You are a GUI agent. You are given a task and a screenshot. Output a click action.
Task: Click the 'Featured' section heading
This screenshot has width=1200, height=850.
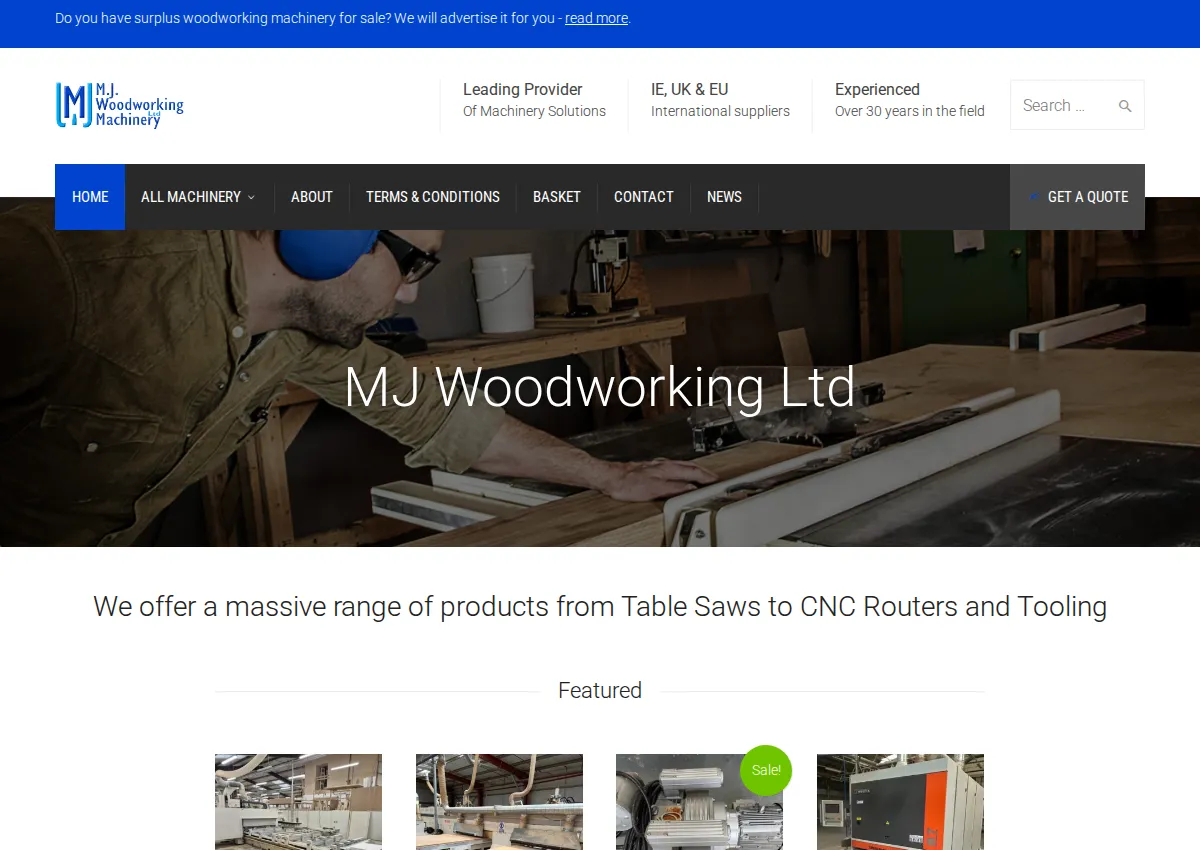point(600,690)
